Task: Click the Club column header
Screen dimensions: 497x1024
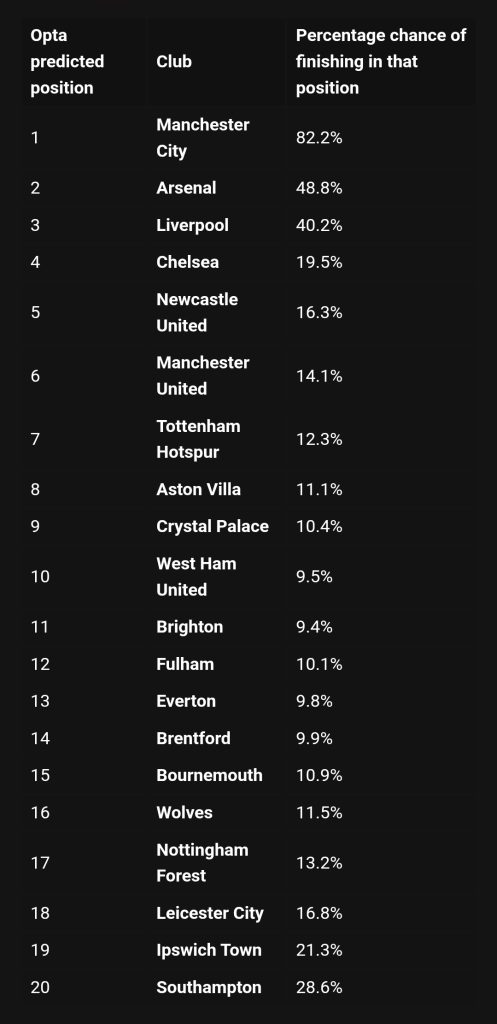Action: [x=174, y=61]
